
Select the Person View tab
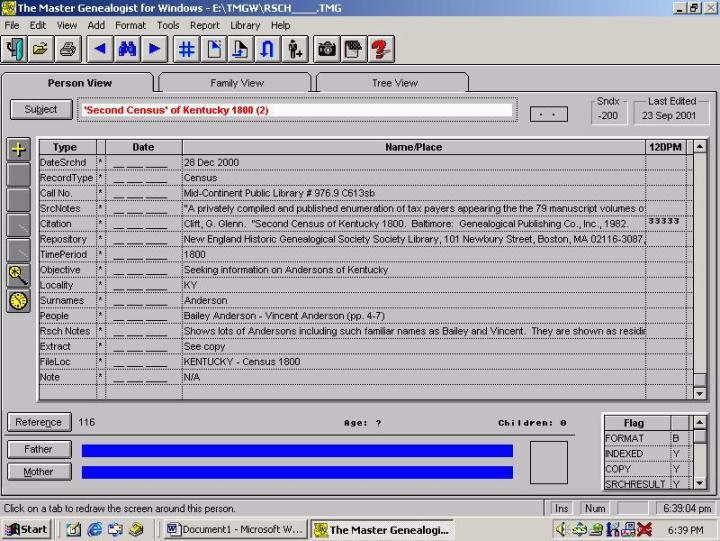click(x=79, y=83)
